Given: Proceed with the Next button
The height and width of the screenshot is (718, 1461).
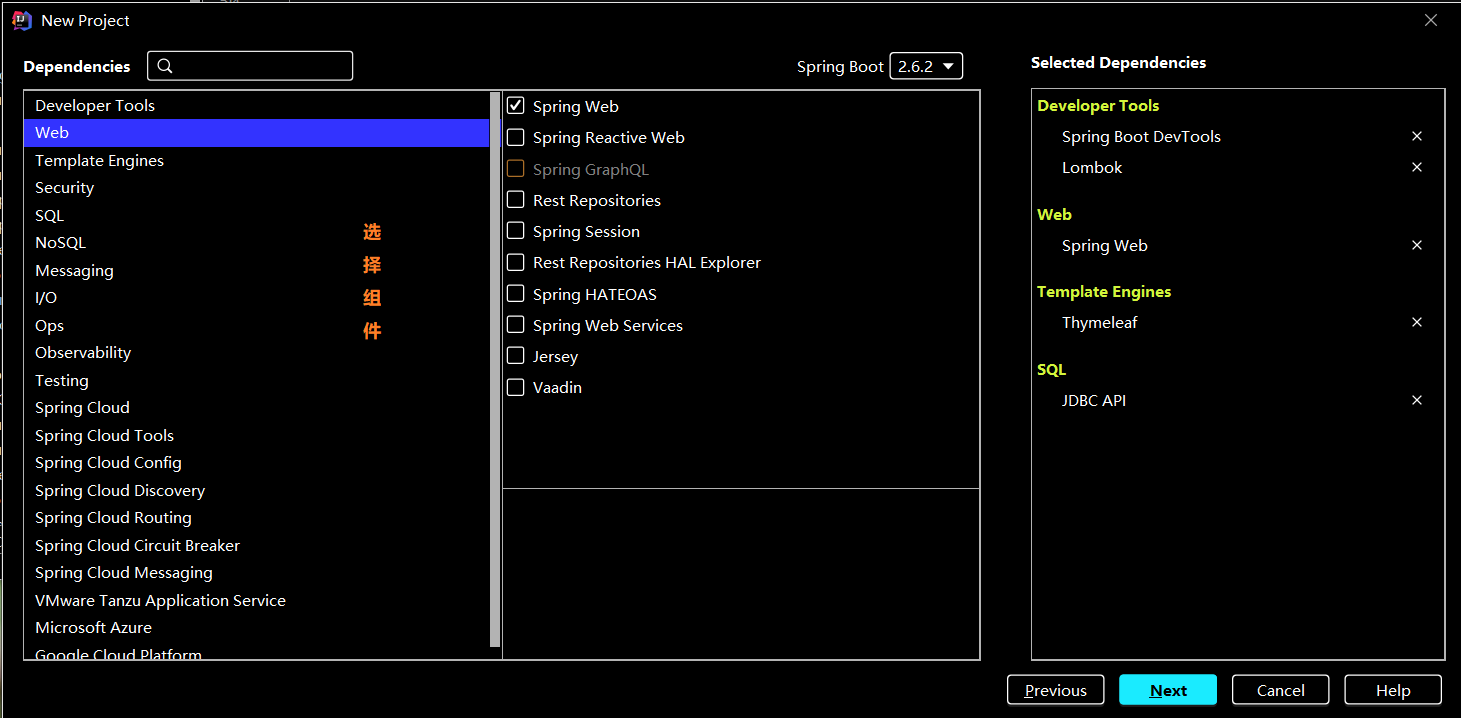Looking at the screenshot, I should pos(1168,690).
